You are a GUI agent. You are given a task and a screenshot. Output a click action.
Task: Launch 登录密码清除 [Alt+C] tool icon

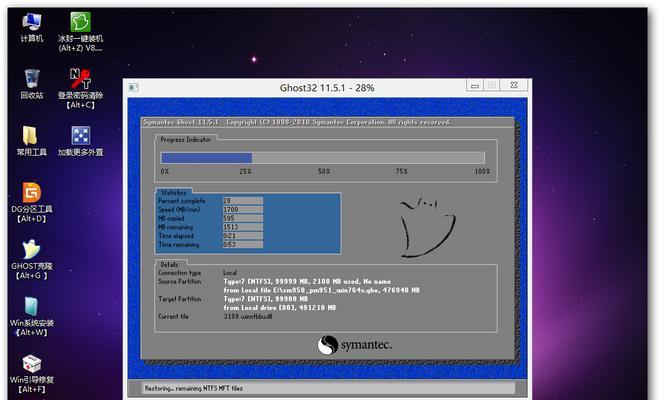[x=80, y=88]
